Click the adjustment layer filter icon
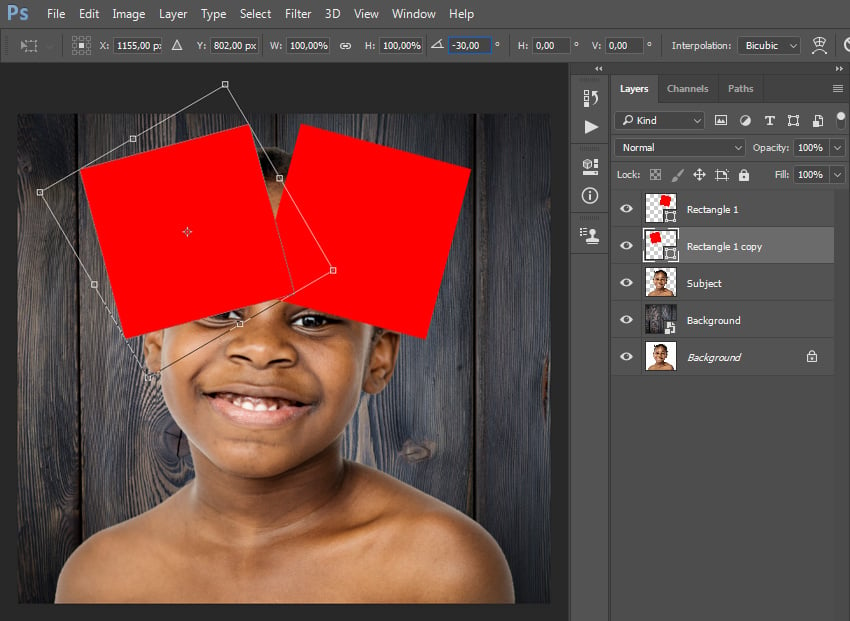 (745, 120)
